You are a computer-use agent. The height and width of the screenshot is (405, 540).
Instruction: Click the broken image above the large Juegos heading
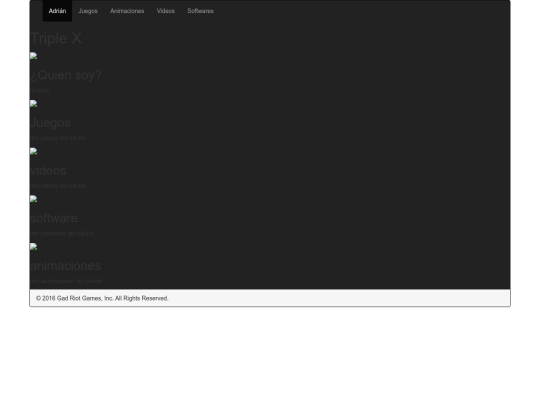pos(34,104)
